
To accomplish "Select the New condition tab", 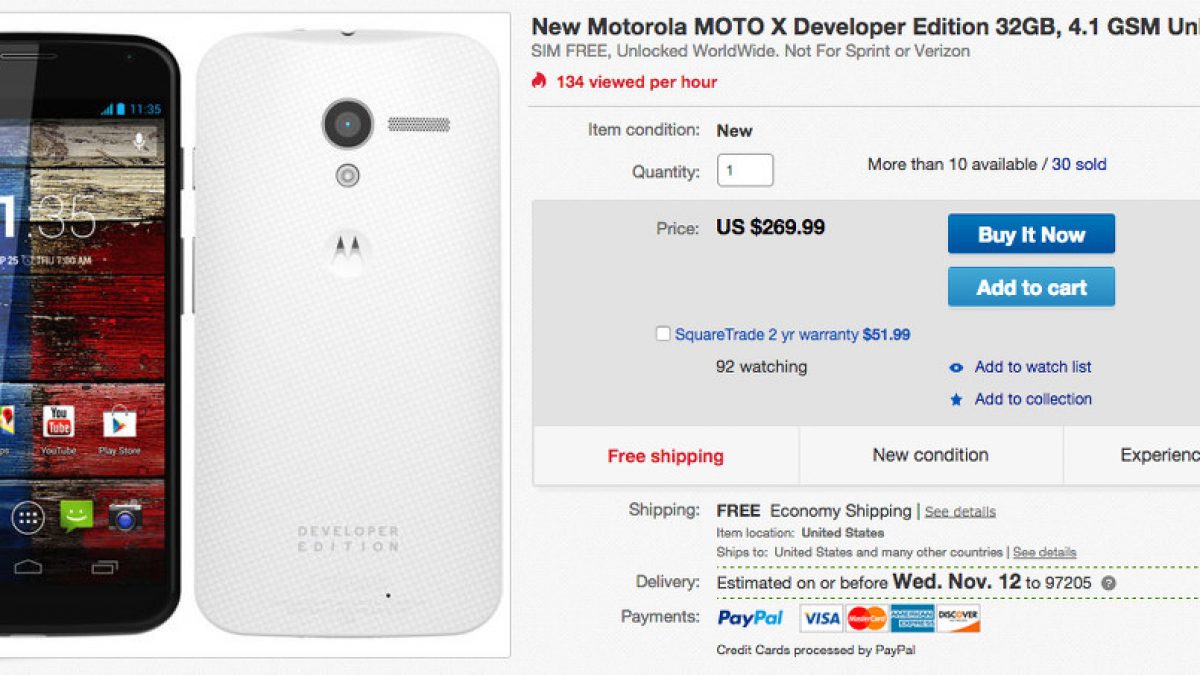I will click(x=930, y=455).
